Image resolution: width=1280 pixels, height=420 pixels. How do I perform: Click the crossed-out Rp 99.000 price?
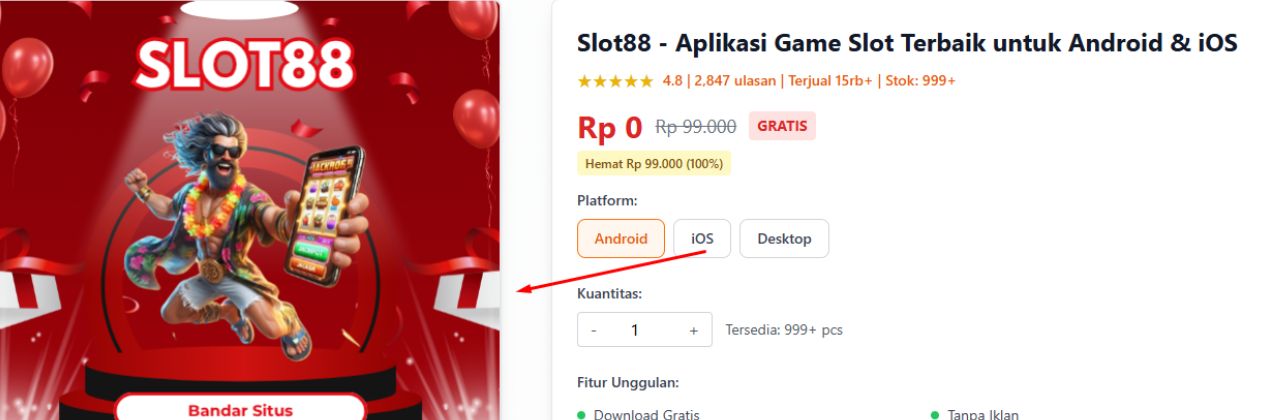(695, 127)
